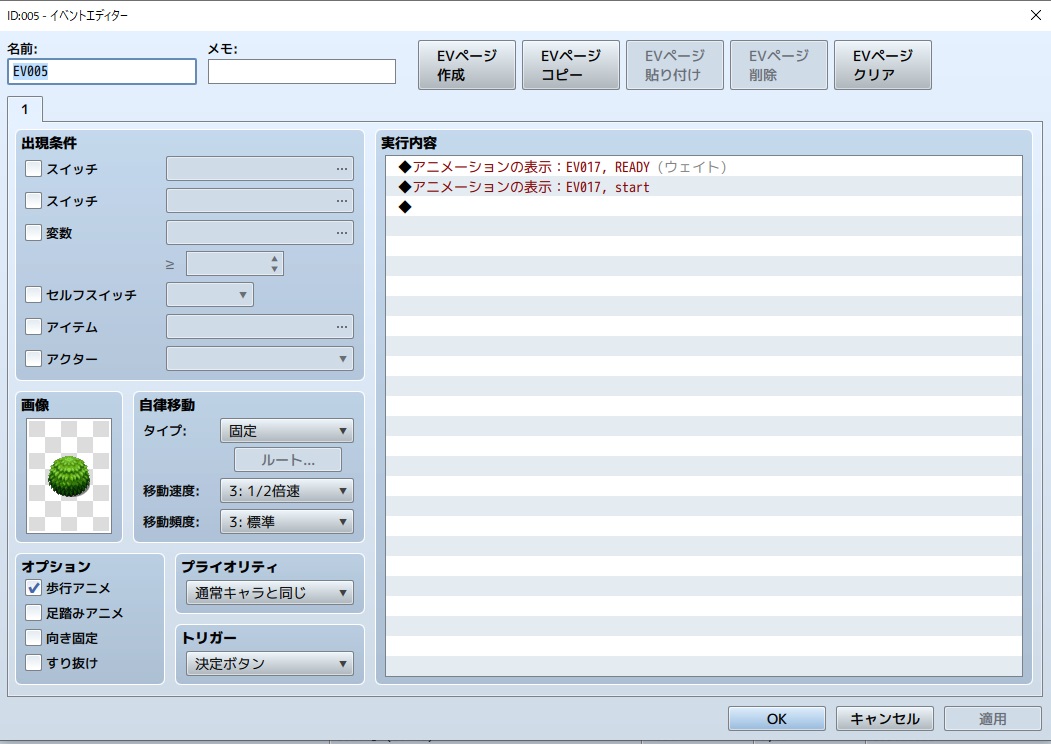Screen dimensions: 1051x744
Task: Expand プライオリティ dropdown 通常キャラと同じ
Action: click(269, 593)
